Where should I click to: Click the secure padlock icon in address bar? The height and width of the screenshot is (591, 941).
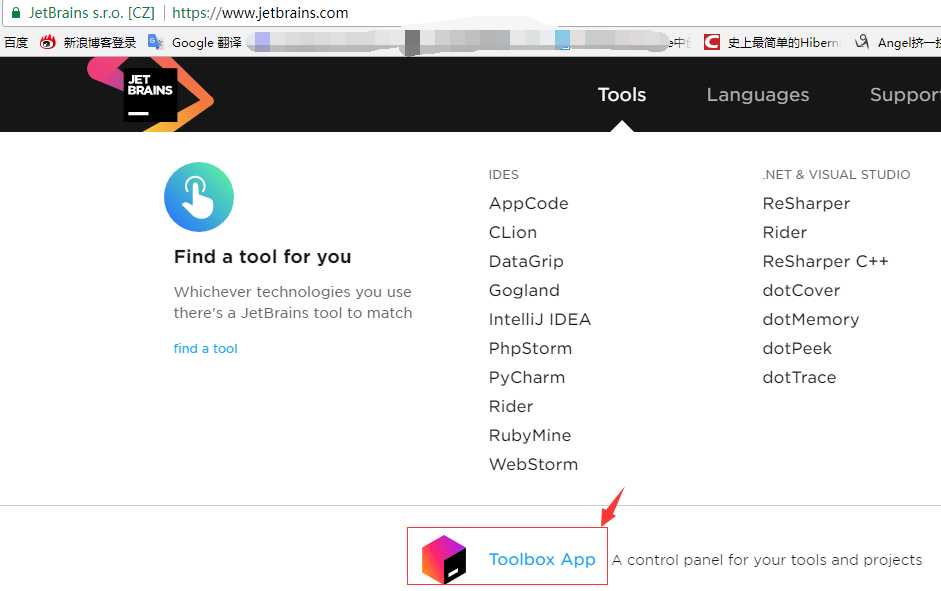click(16, 13)
